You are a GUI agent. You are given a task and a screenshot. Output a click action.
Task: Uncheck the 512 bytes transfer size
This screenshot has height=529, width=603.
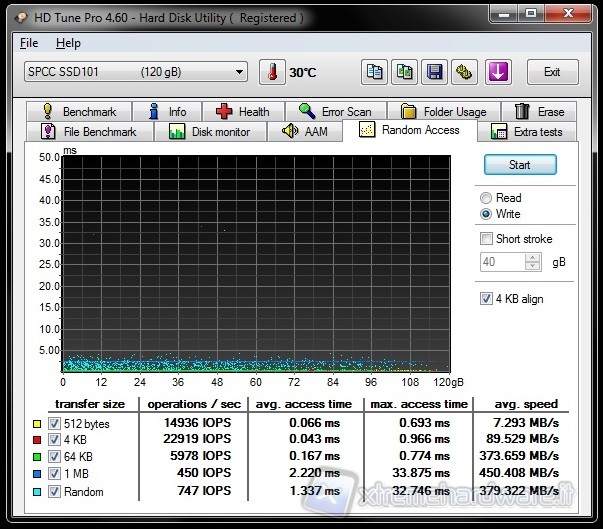tap(54, 423)
